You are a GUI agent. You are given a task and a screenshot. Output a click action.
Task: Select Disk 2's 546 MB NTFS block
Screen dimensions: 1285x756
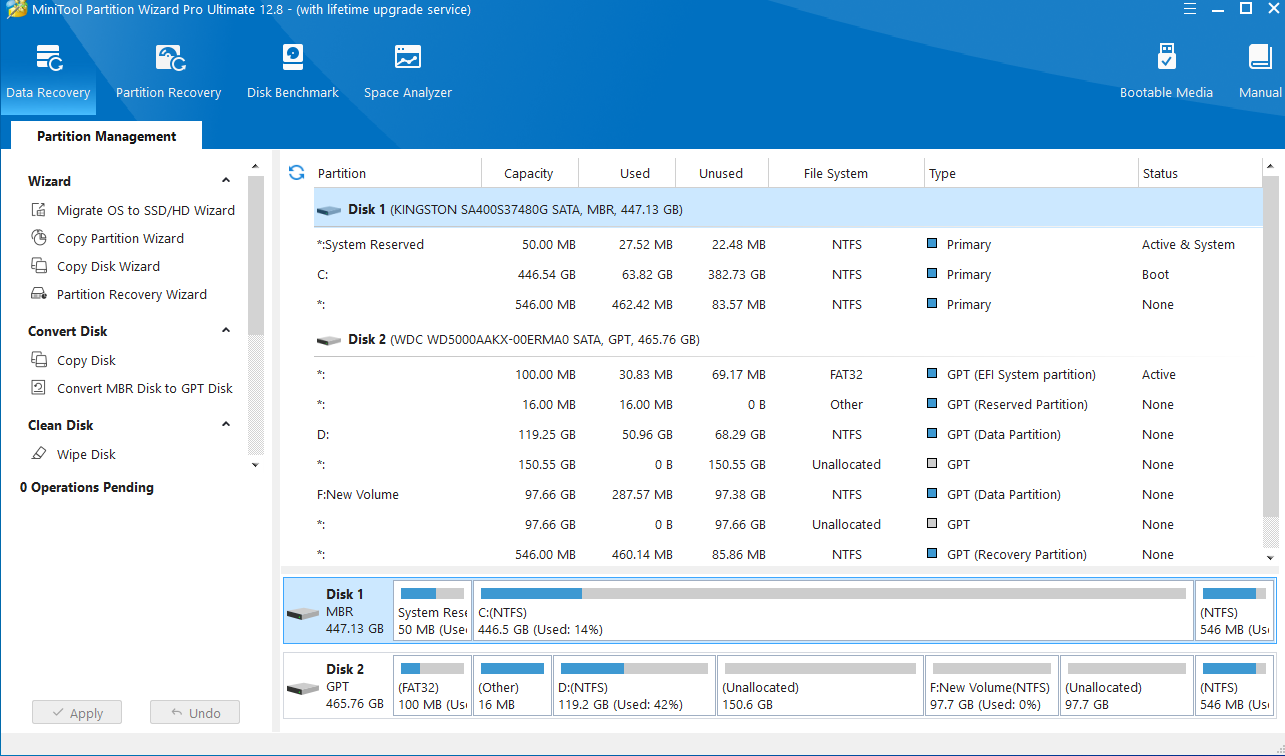click(x=1235, y=686)
